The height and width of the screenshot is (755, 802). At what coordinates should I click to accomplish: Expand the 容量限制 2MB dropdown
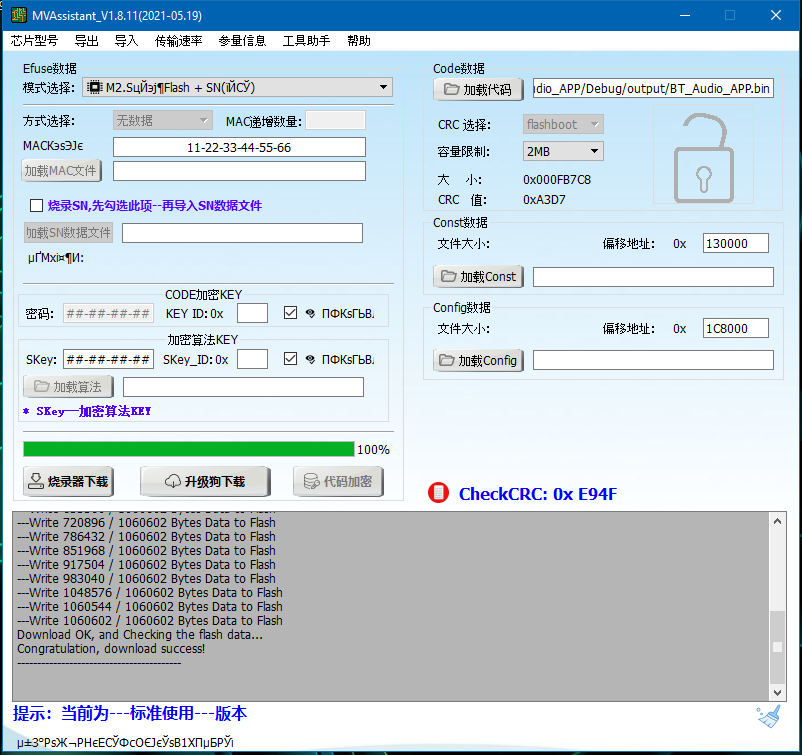563,151
